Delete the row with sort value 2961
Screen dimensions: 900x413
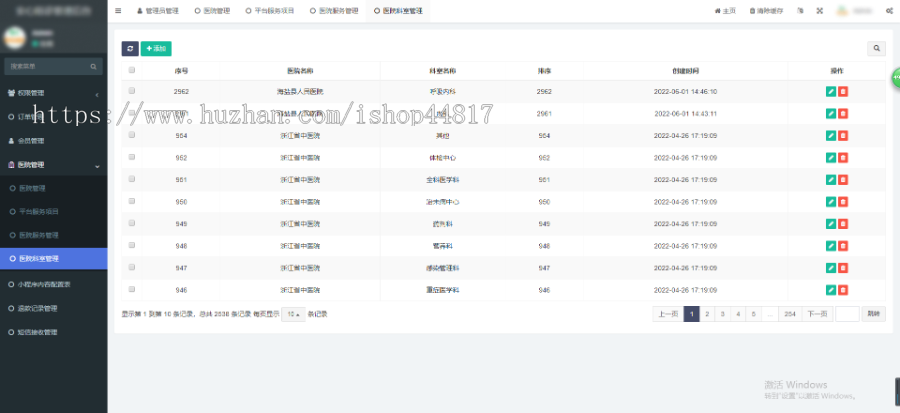point(843,114)
